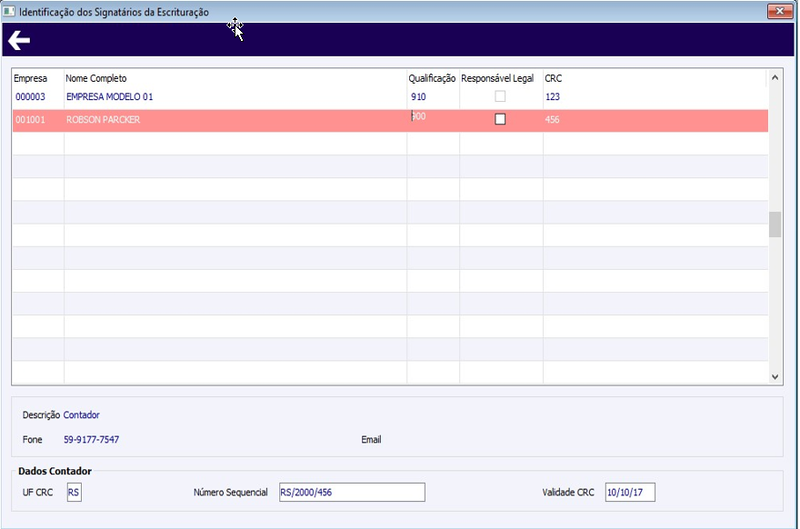Click the Qualificação column header
The height and width of the screenshot is (529, 800).
[x=432, y=79]
